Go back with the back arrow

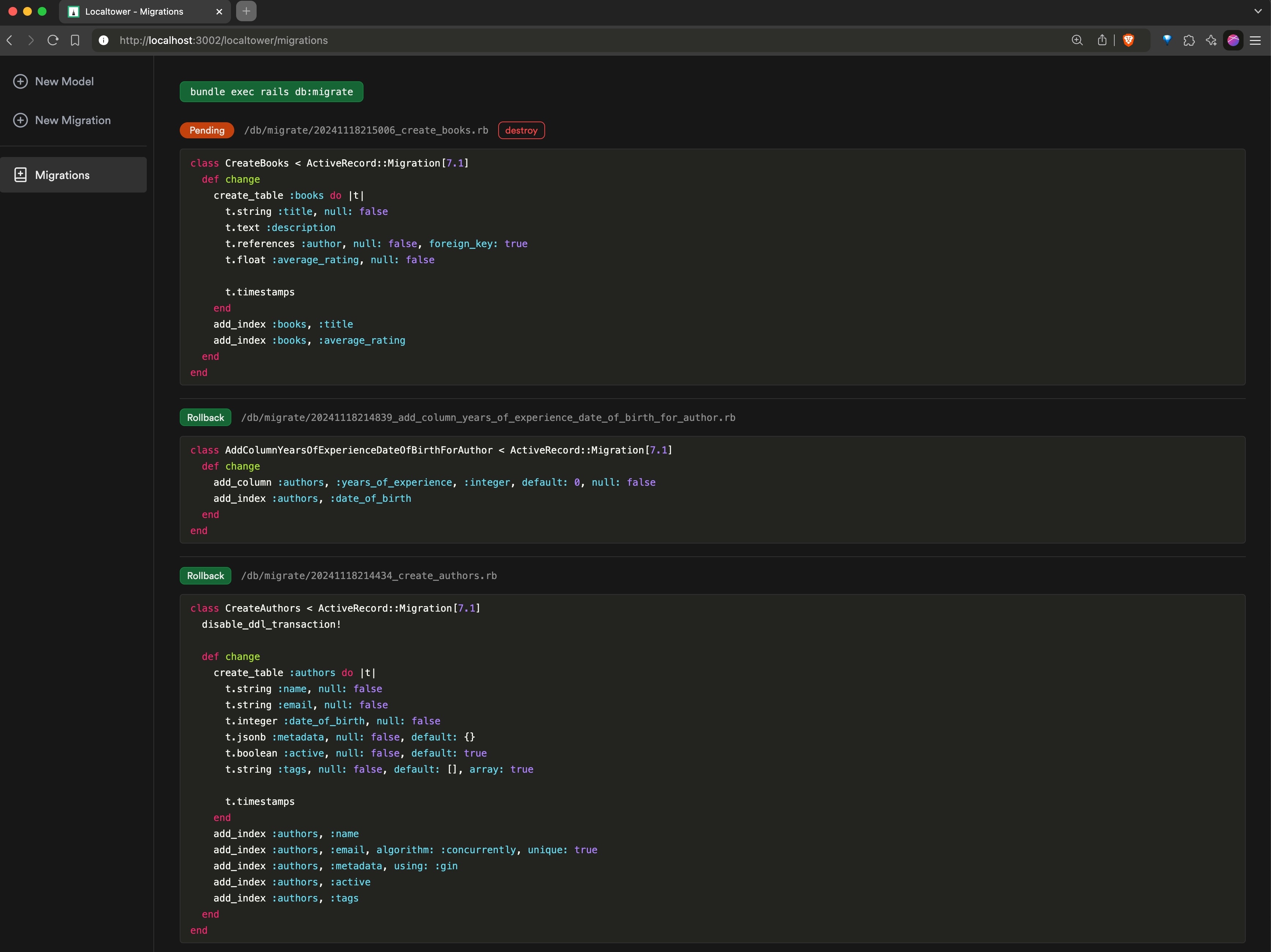pos(10,40)
